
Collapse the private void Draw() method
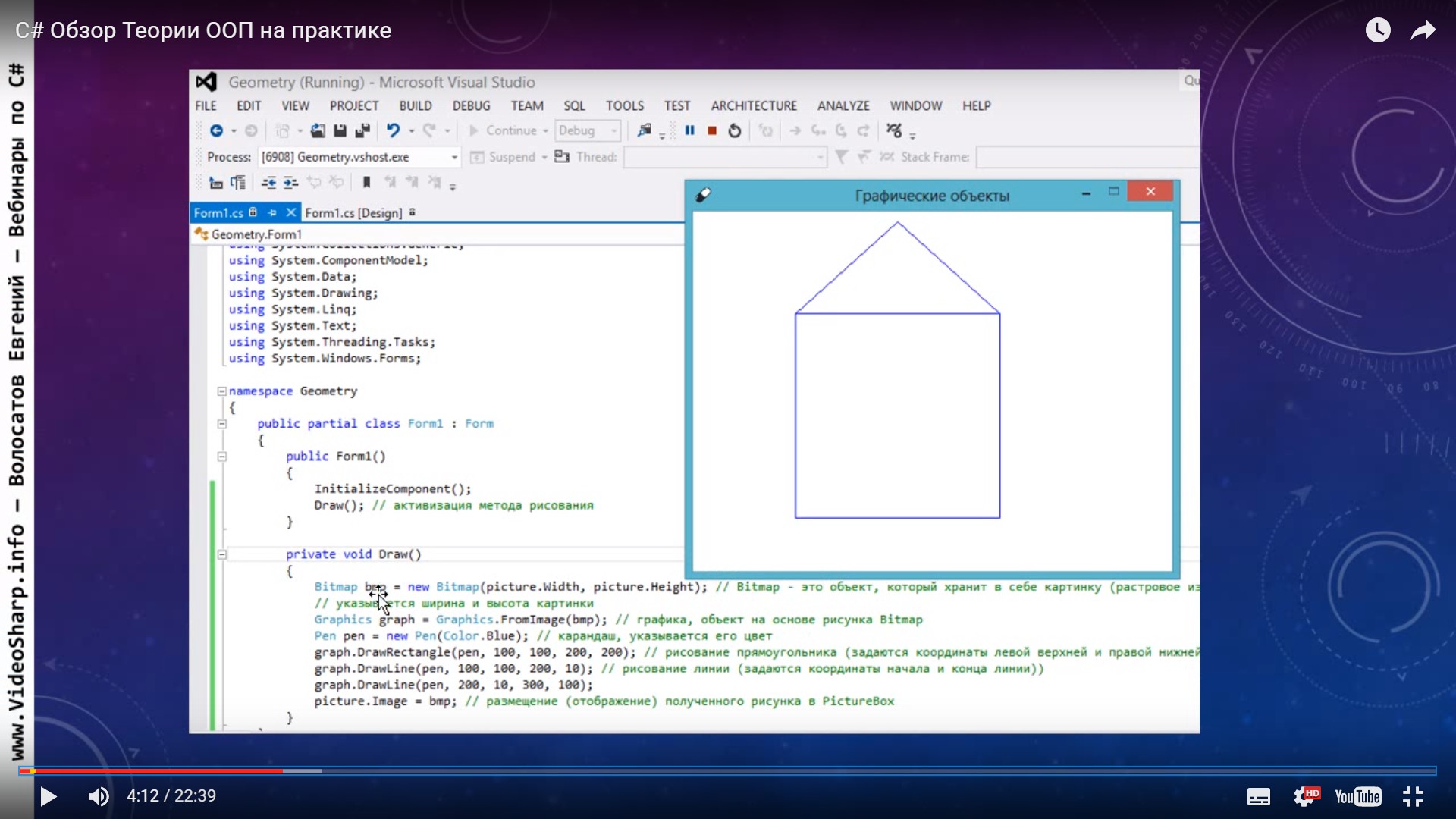click(221, 554)
